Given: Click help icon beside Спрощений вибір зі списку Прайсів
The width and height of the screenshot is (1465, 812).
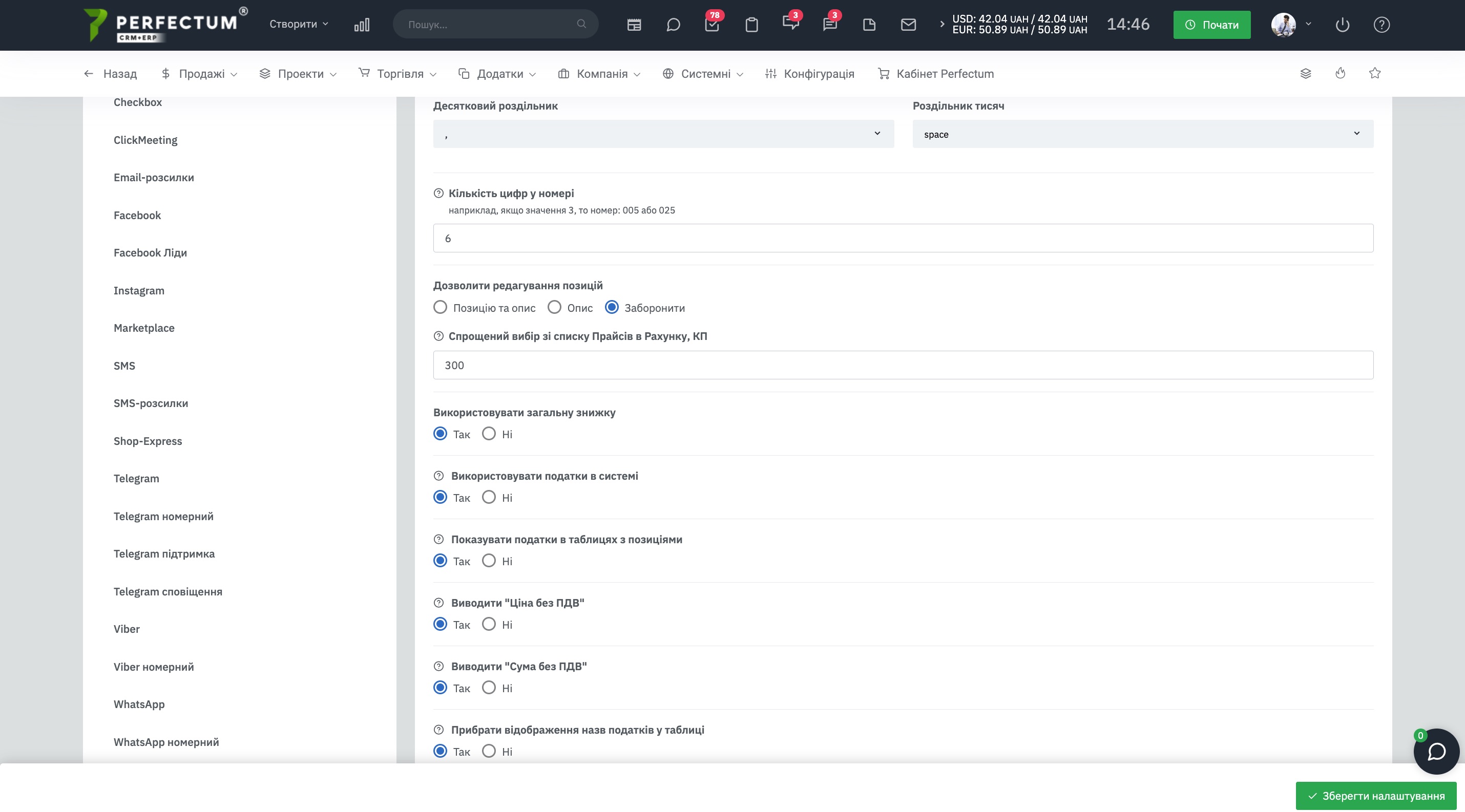Looking at the screenshot, I should 438,336.
